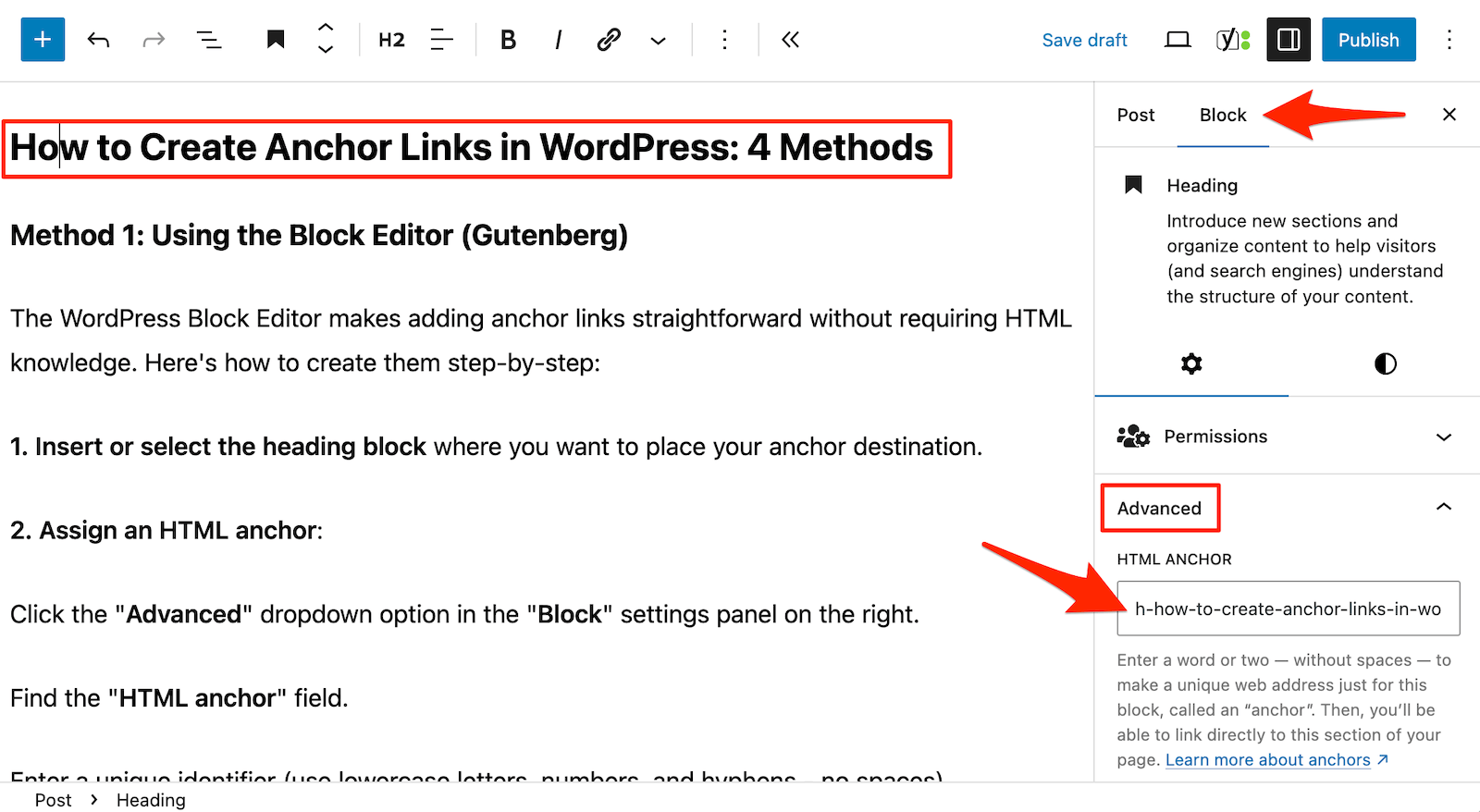Select the Styles half-circle tab

pos(1385,363)
